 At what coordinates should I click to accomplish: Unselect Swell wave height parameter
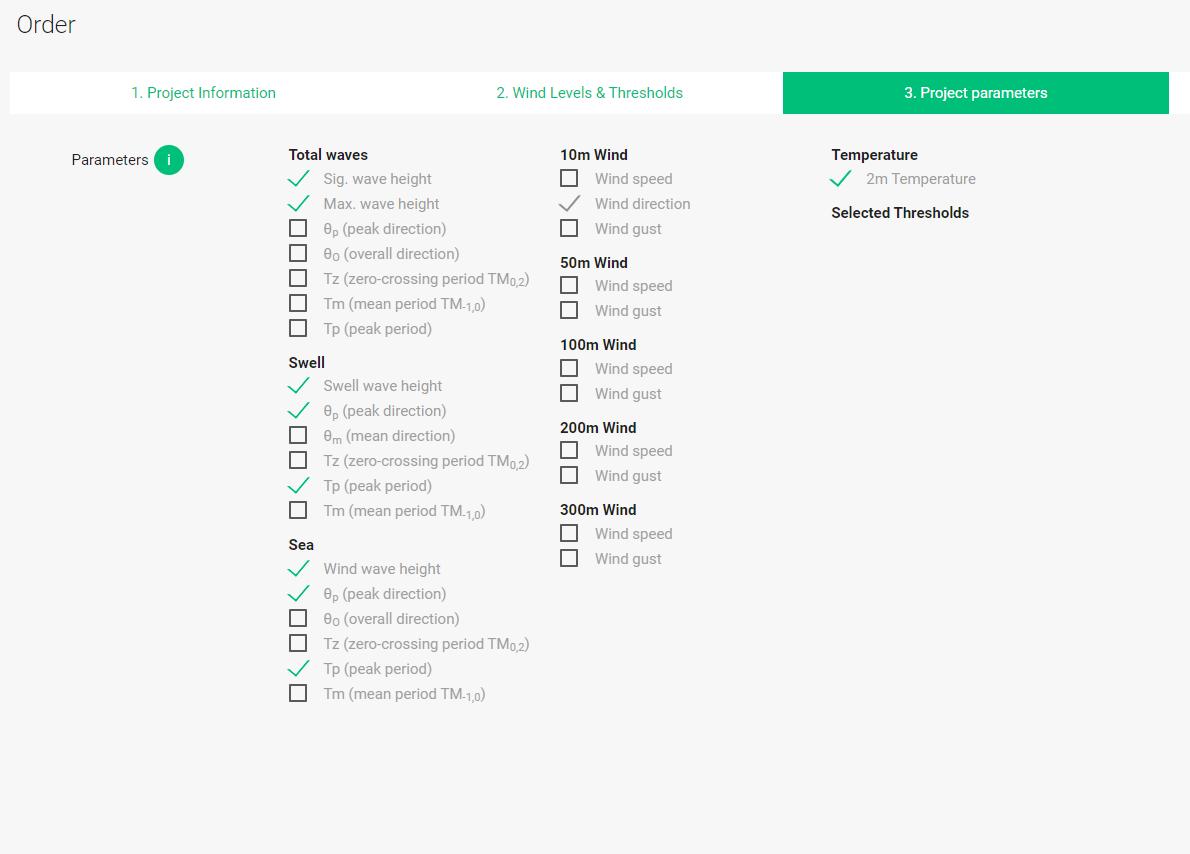point(299,385)
